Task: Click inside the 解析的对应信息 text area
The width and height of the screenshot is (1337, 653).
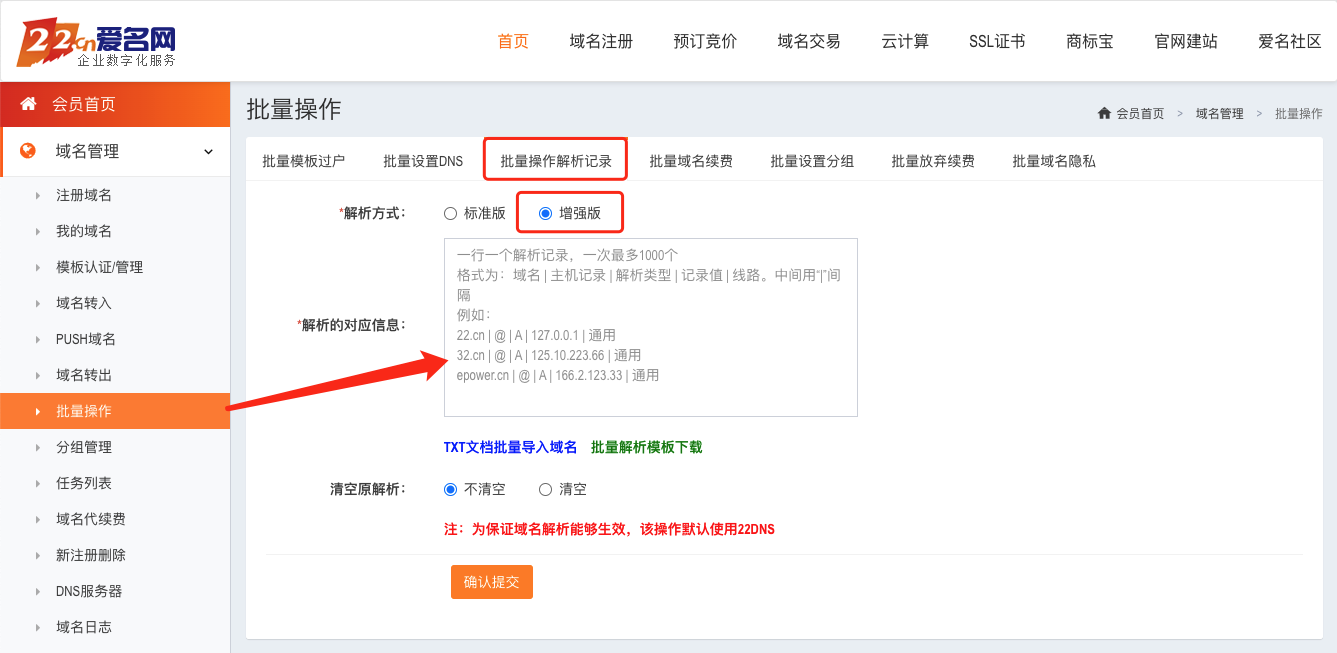Action: click(650, 327)
